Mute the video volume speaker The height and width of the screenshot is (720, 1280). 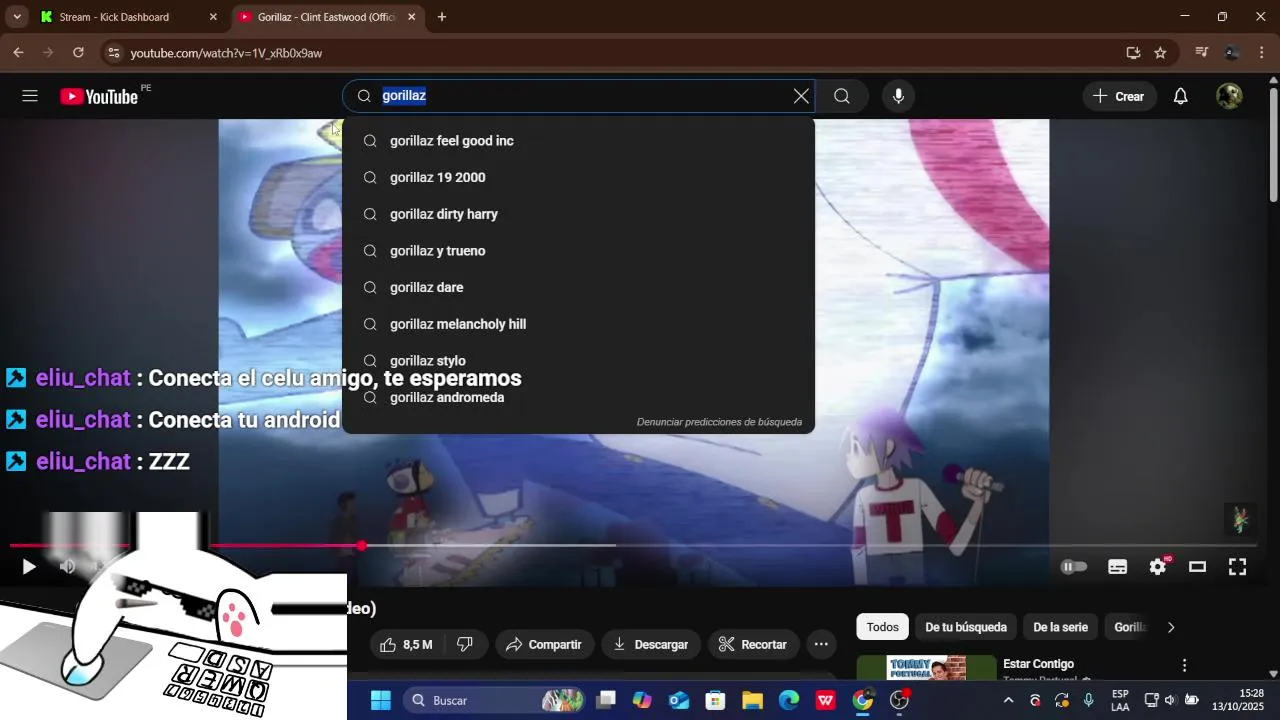pos(67,567)
